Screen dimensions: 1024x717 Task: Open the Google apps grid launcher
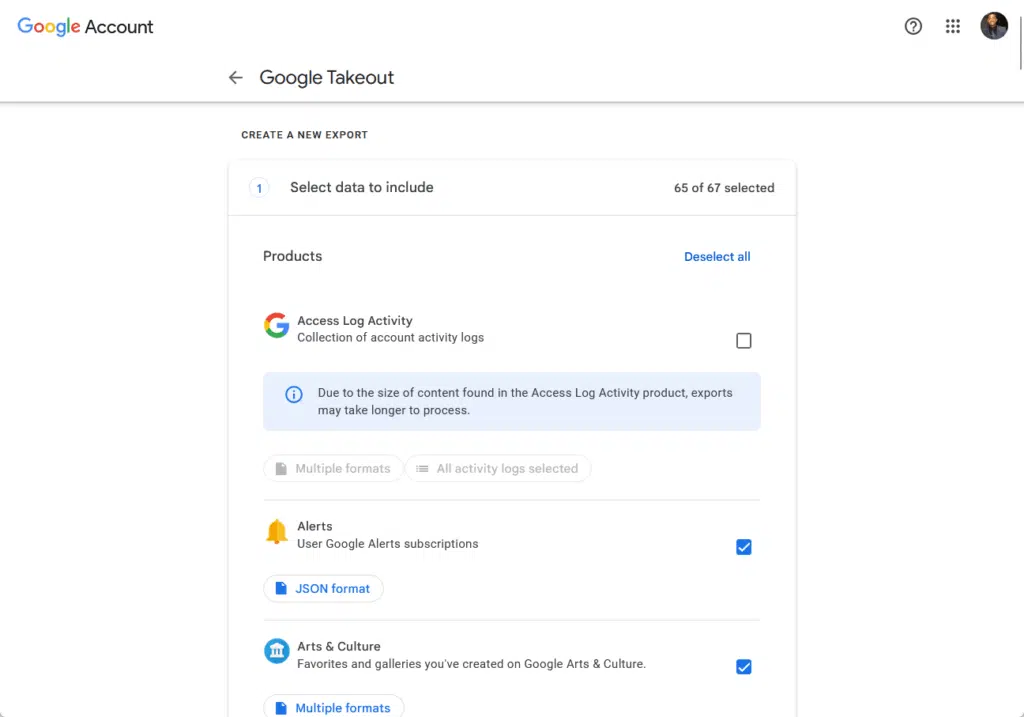point(953,26)
